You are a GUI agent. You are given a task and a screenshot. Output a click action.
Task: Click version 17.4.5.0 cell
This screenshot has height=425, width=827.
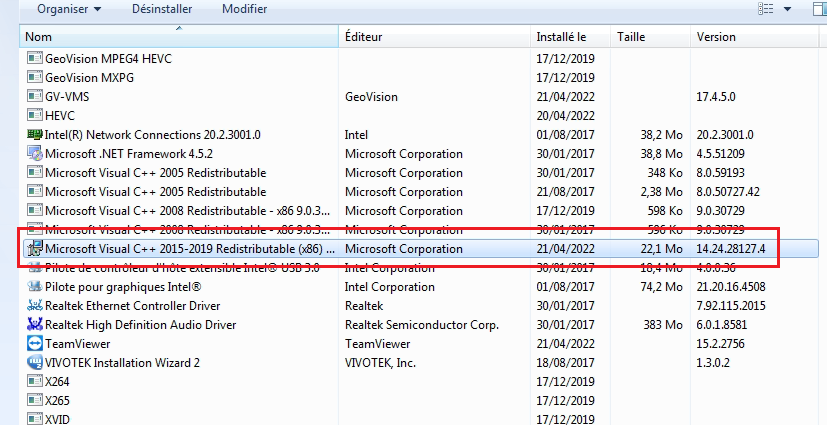pyautogui.click(x=716, y=96)
